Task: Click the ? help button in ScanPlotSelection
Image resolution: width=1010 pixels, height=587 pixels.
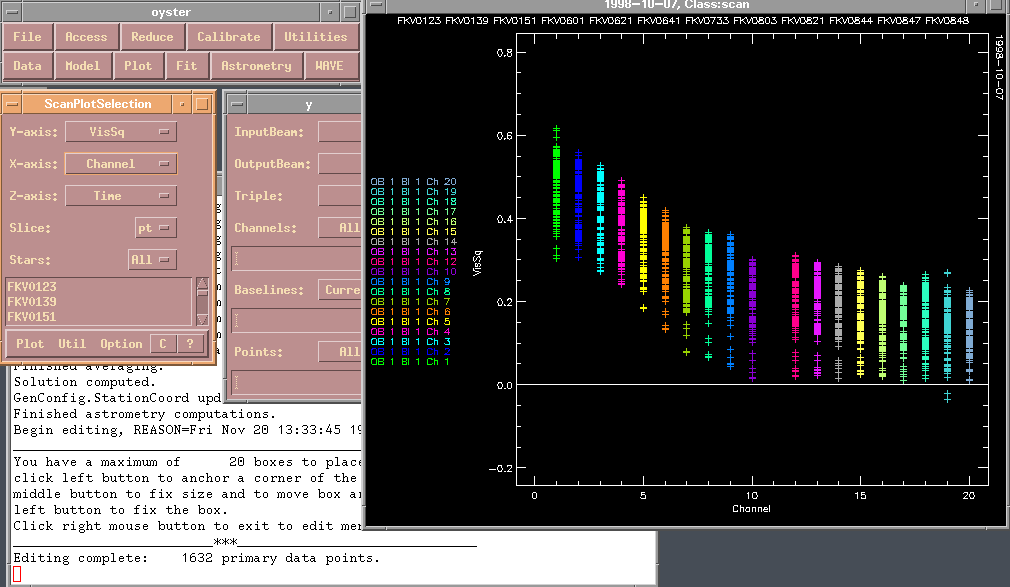Action: click(x=190, y=344)
